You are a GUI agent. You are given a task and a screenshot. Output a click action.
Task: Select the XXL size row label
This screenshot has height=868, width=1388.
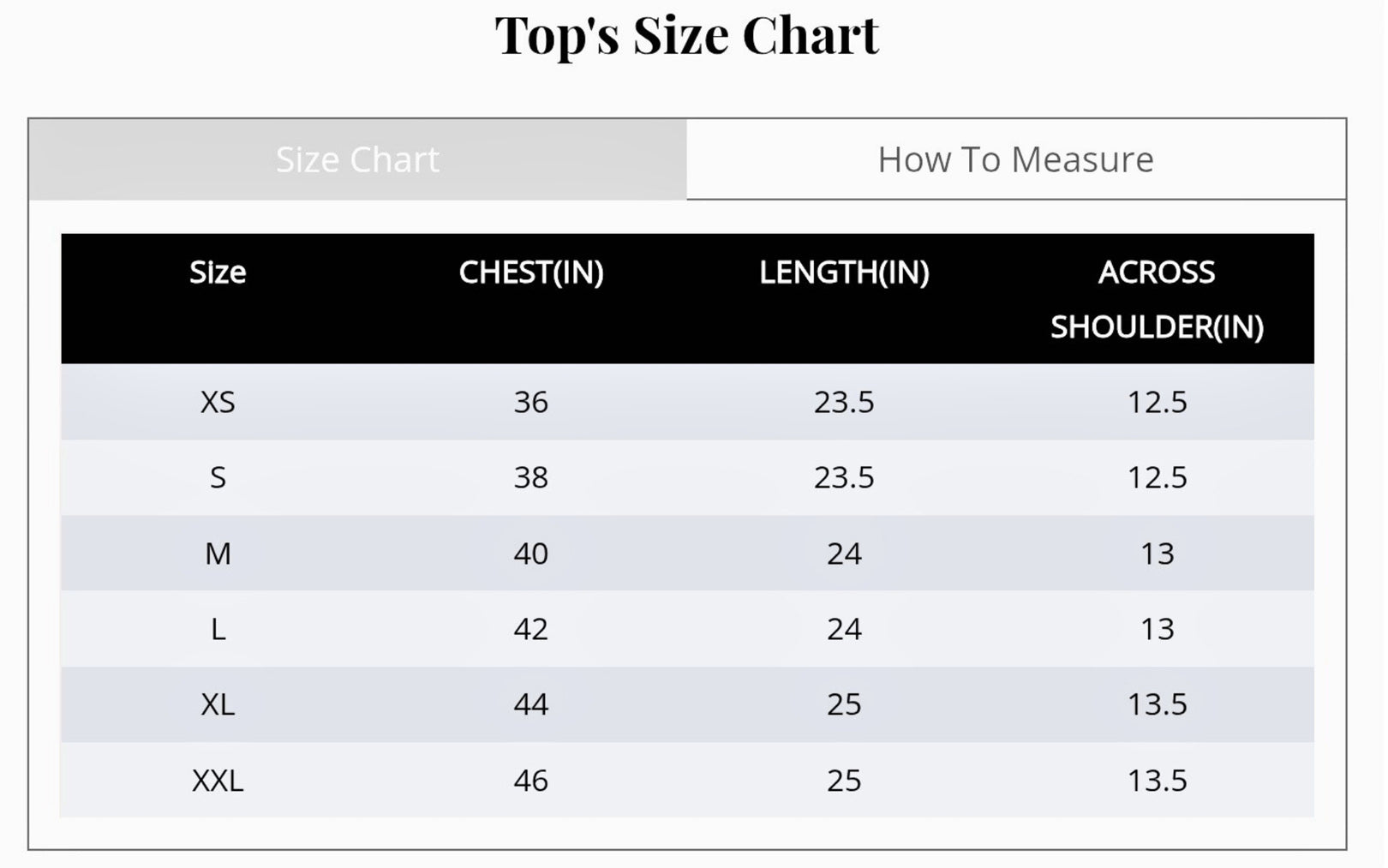coord(218,781)
